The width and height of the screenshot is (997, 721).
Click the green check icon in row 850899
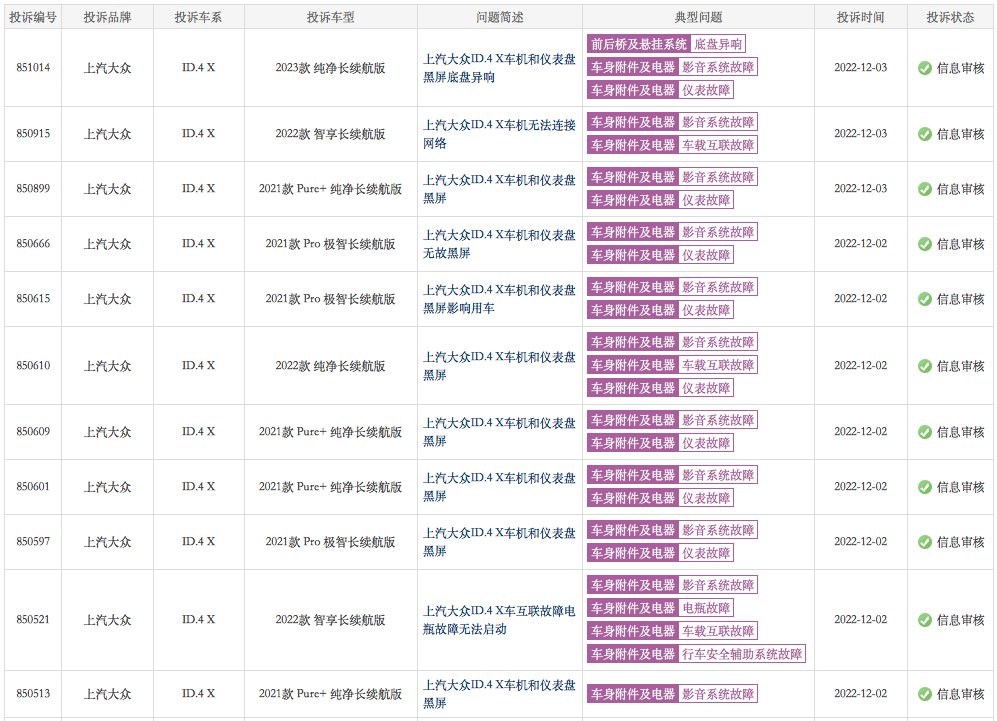point(925,189)
